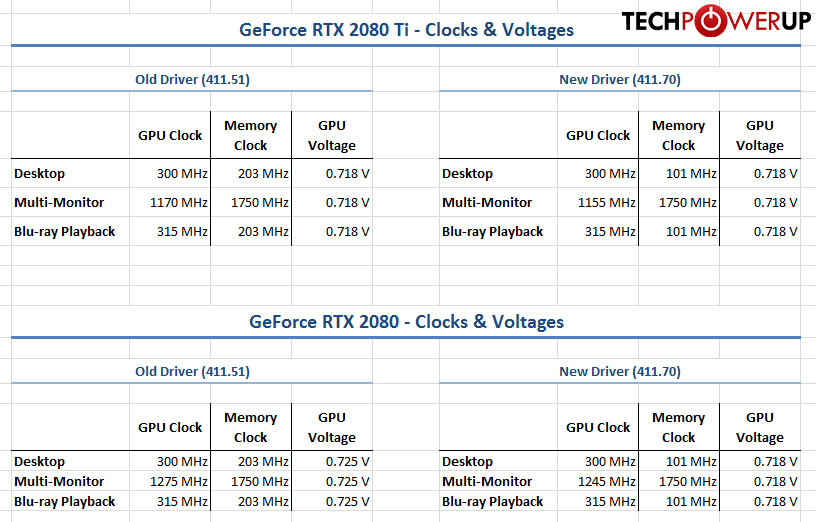Select RTX 2080 old driver Desktop 0.725 V voltage
816x522 pixels.
point(348,462)
